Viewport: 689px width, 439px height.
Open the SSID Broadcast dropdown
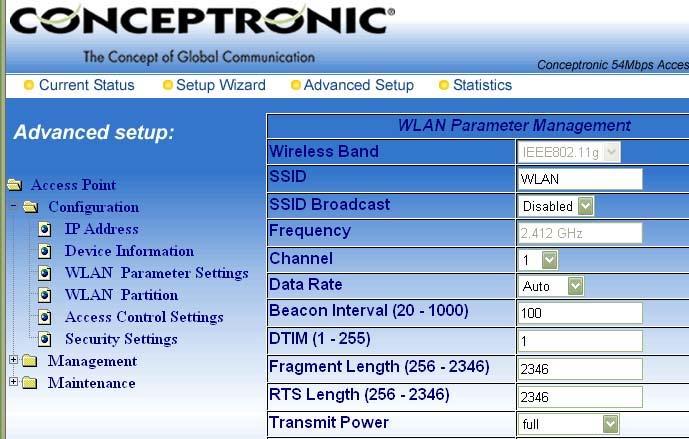(556, 206)
